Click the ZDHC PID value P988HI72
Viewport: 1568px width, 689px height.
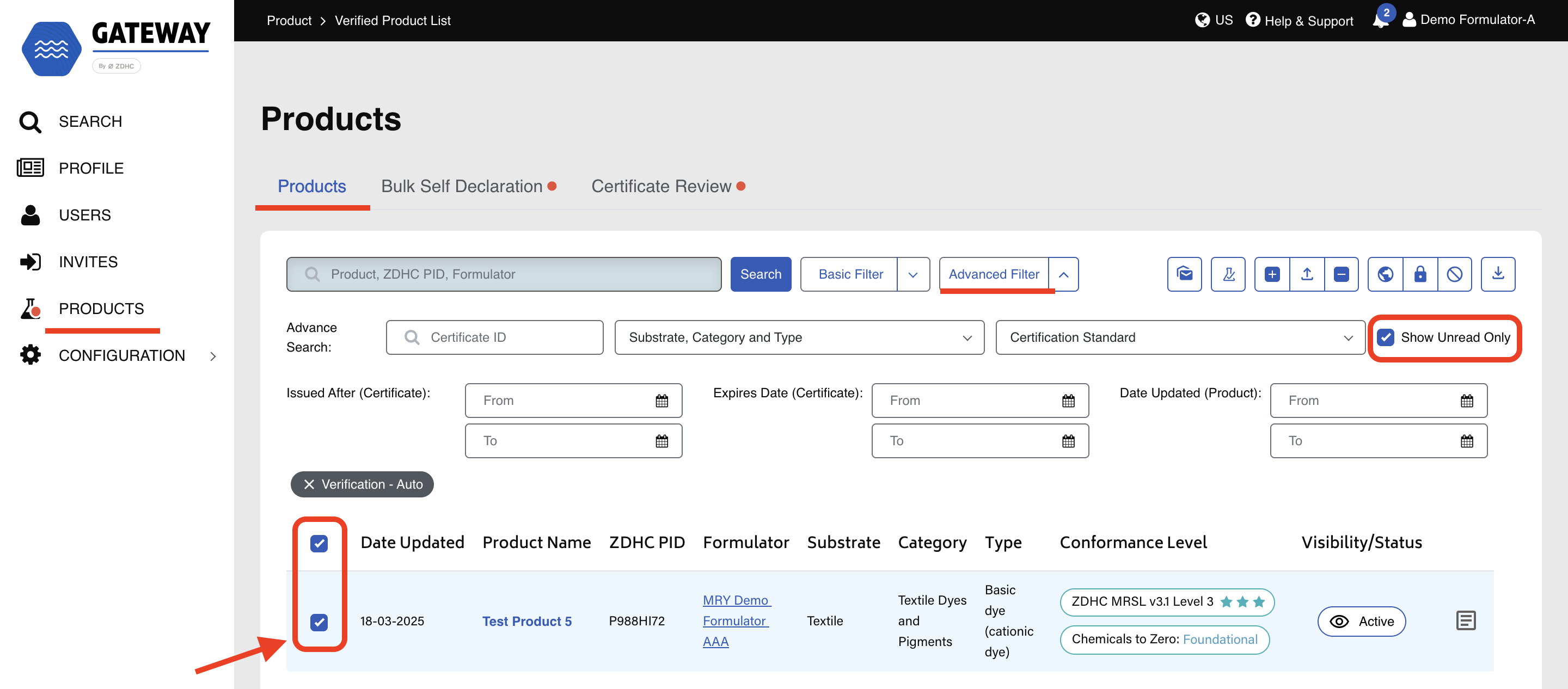pos(636,621)
